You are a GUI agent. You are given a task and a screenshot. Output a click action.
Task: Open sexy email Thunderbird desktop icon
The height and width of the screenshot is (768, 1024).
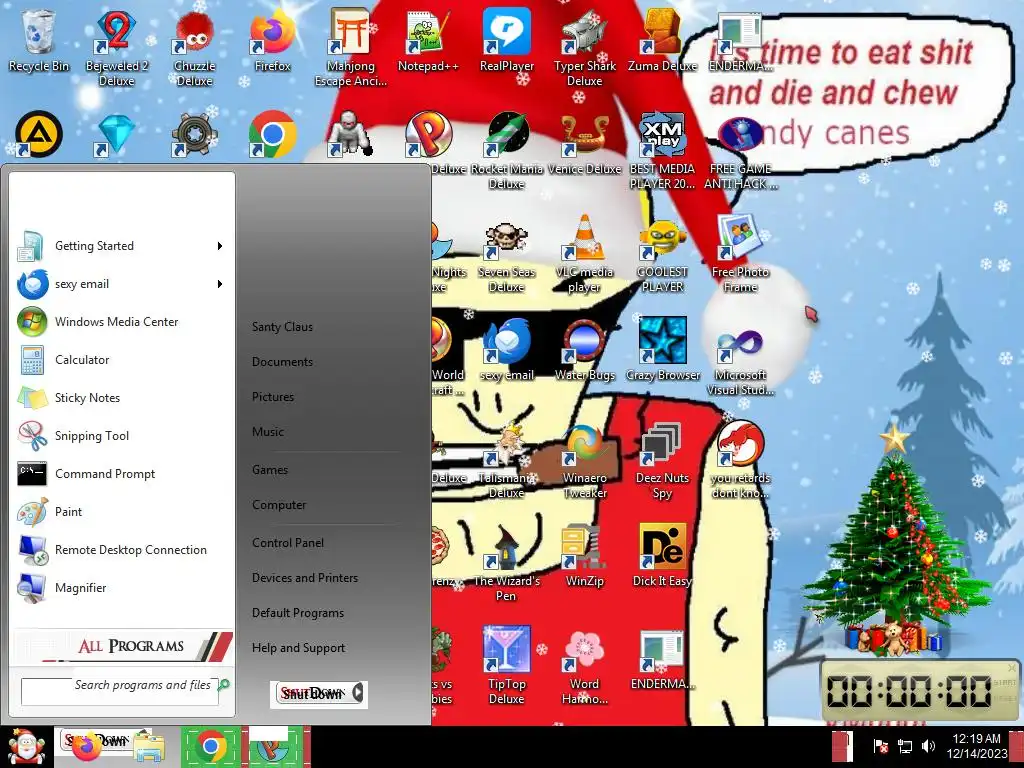tap(507, 349)
